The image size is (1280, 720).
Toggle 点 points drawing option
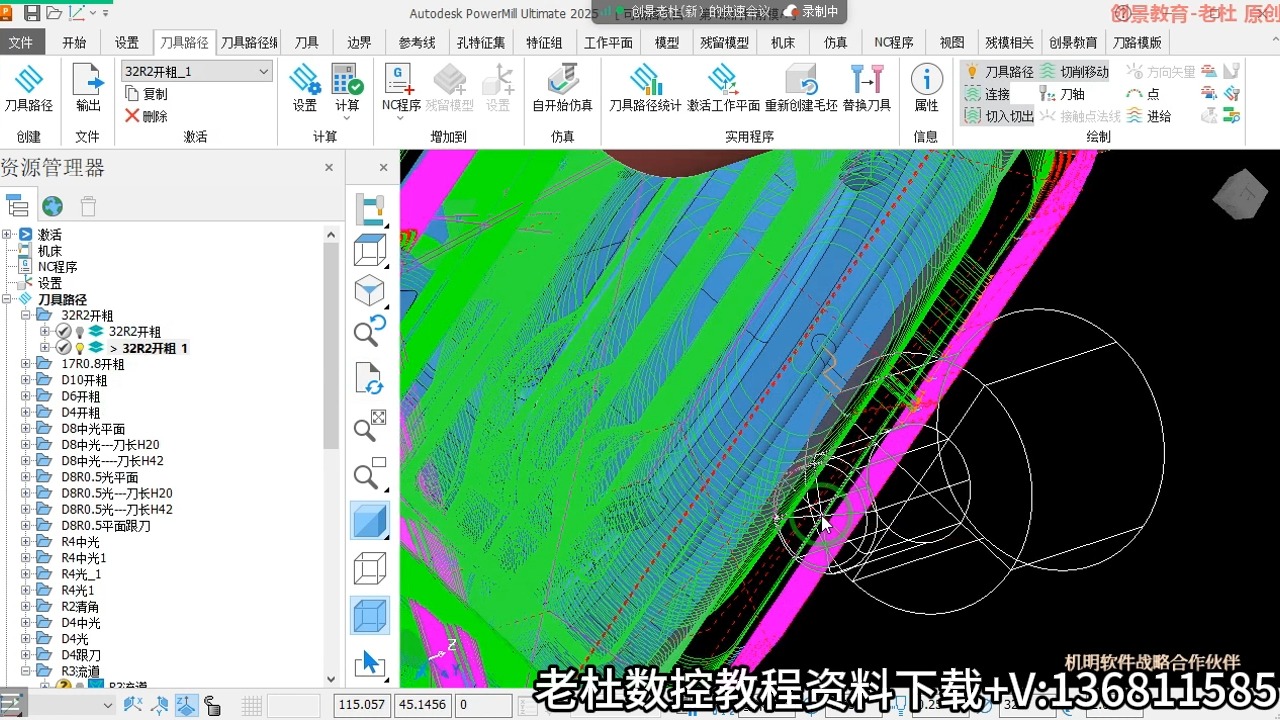[1142, 93]
